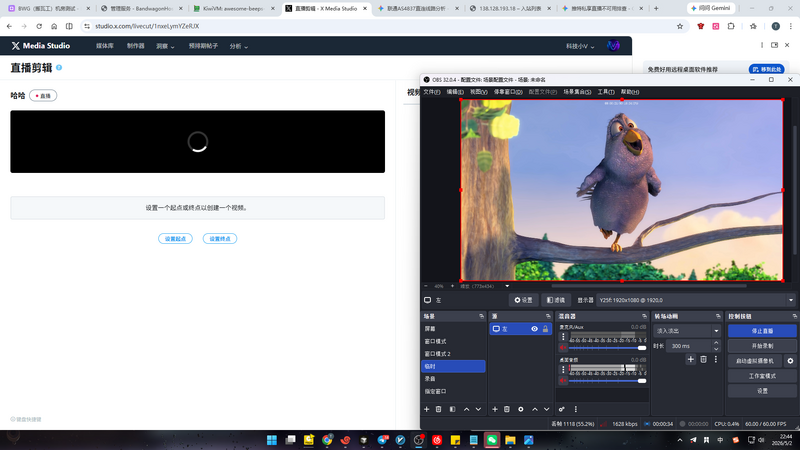800x450 pixels.
Task: Bookmark this page with the star icon
Action: (680, 26)
